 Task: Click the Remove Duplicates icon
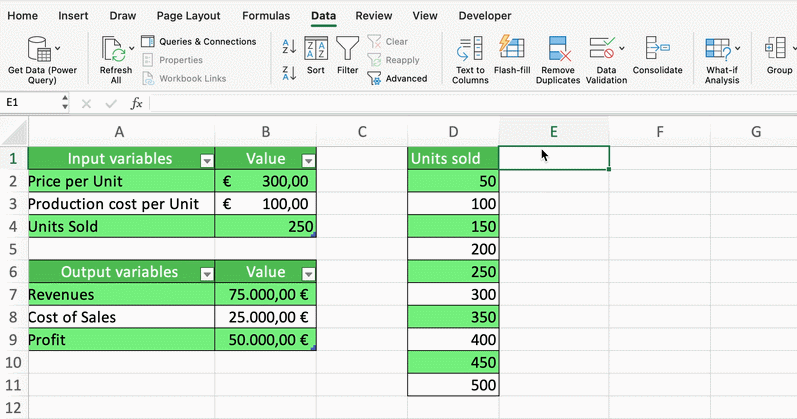(557, 48)
